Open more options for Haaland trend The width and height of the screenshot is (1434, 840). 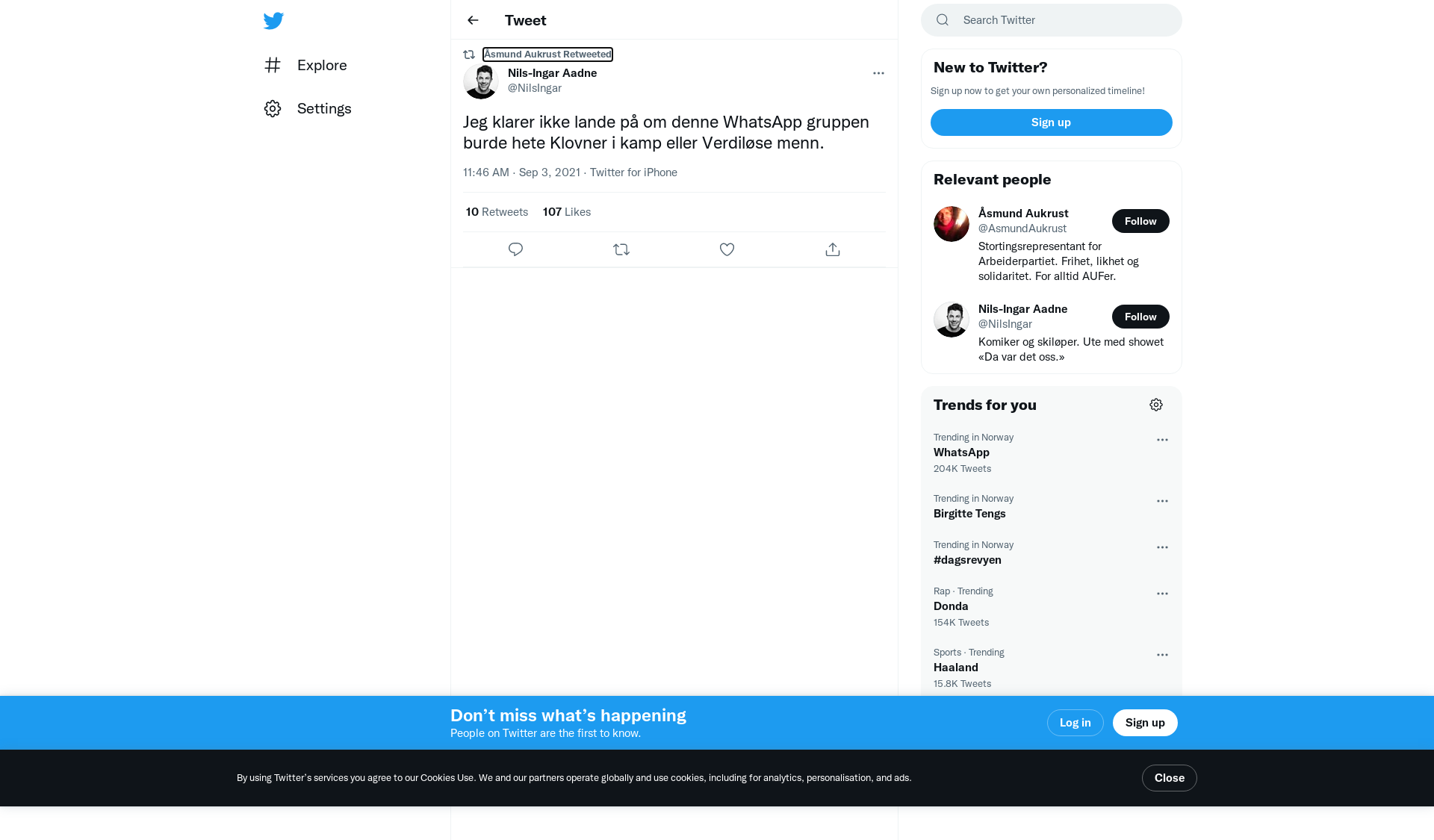1162,655
